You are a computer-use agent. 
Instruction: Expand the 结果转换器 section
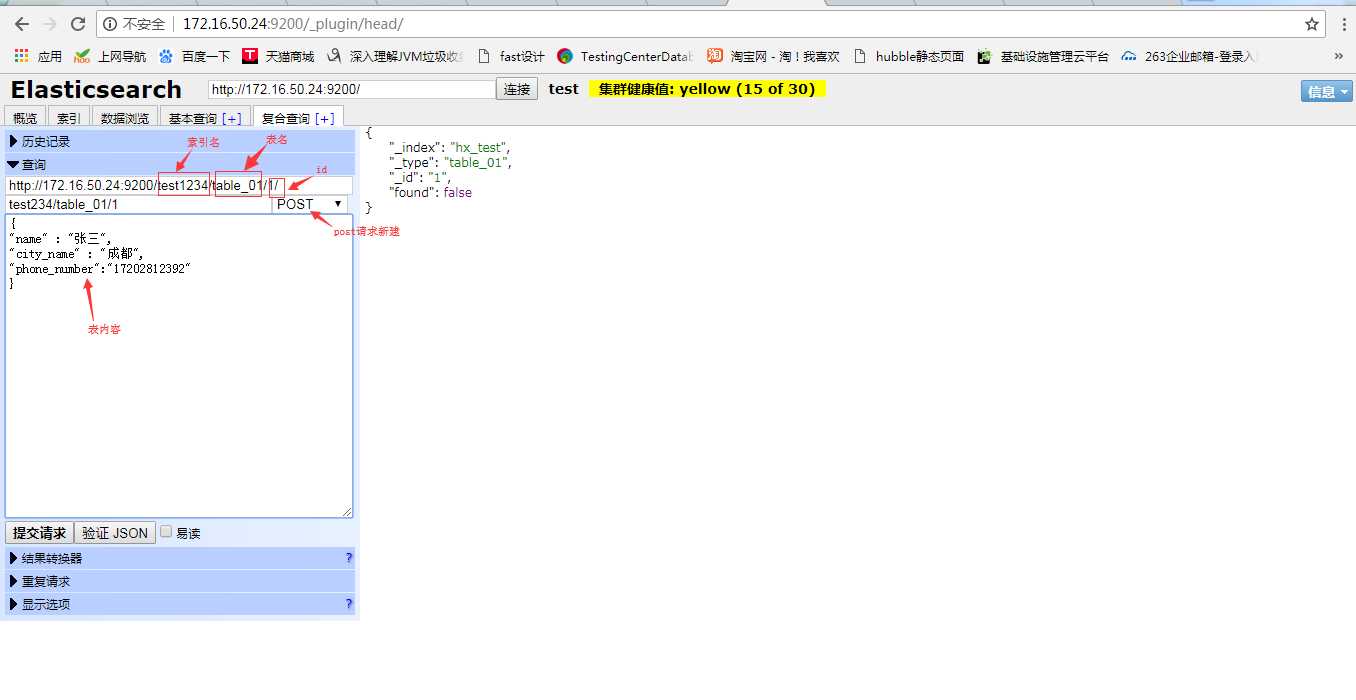(180, 558)
